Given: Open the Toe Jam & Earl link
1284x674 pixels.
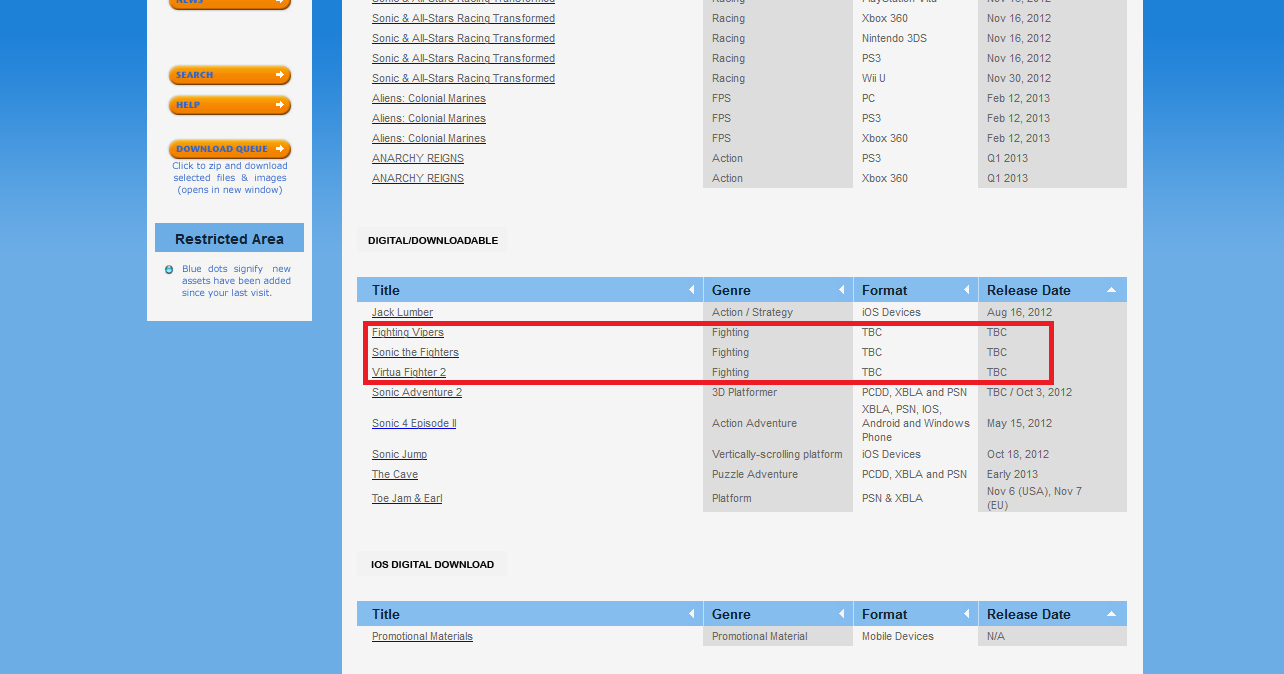Looking at the screenshot, I should pos(407,498).
